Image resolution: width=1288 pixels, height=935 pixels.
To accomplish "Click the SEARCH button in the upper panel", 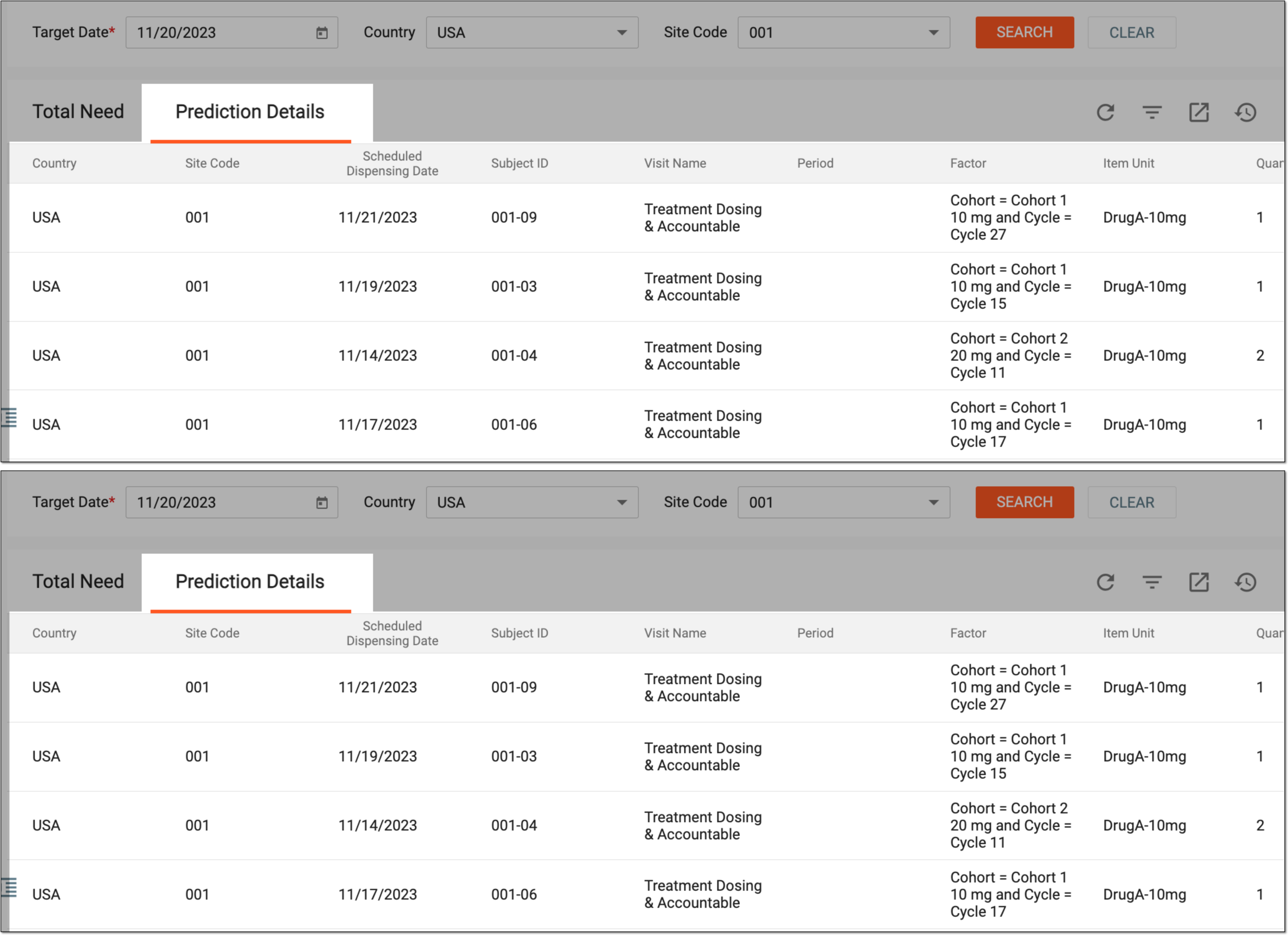I will tap(1025, 33).
